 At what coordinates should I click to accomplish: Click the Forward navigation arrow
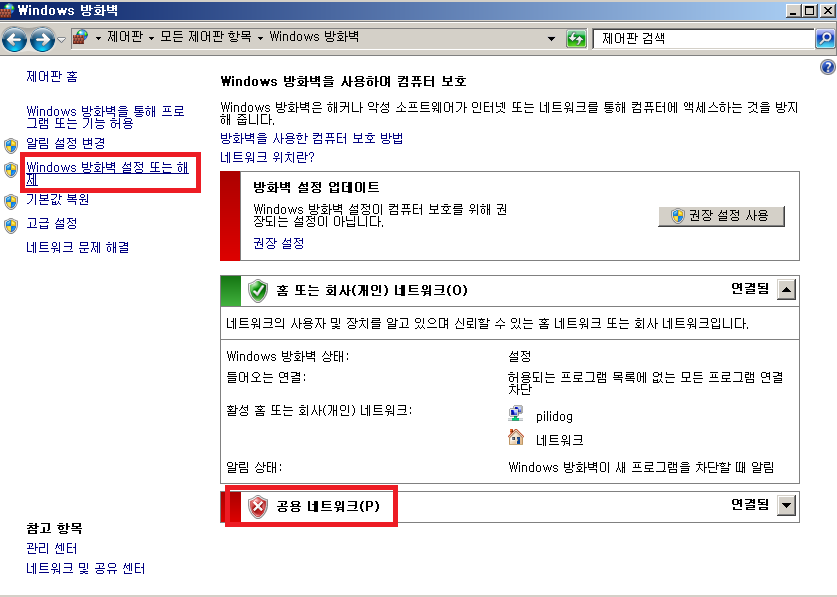[x=42, y=39]
